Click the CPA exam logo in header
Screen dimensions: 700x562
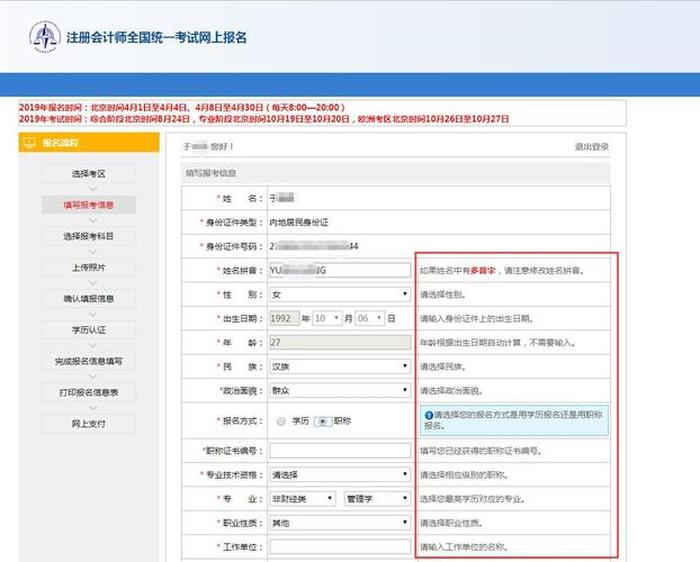(45, 38)
